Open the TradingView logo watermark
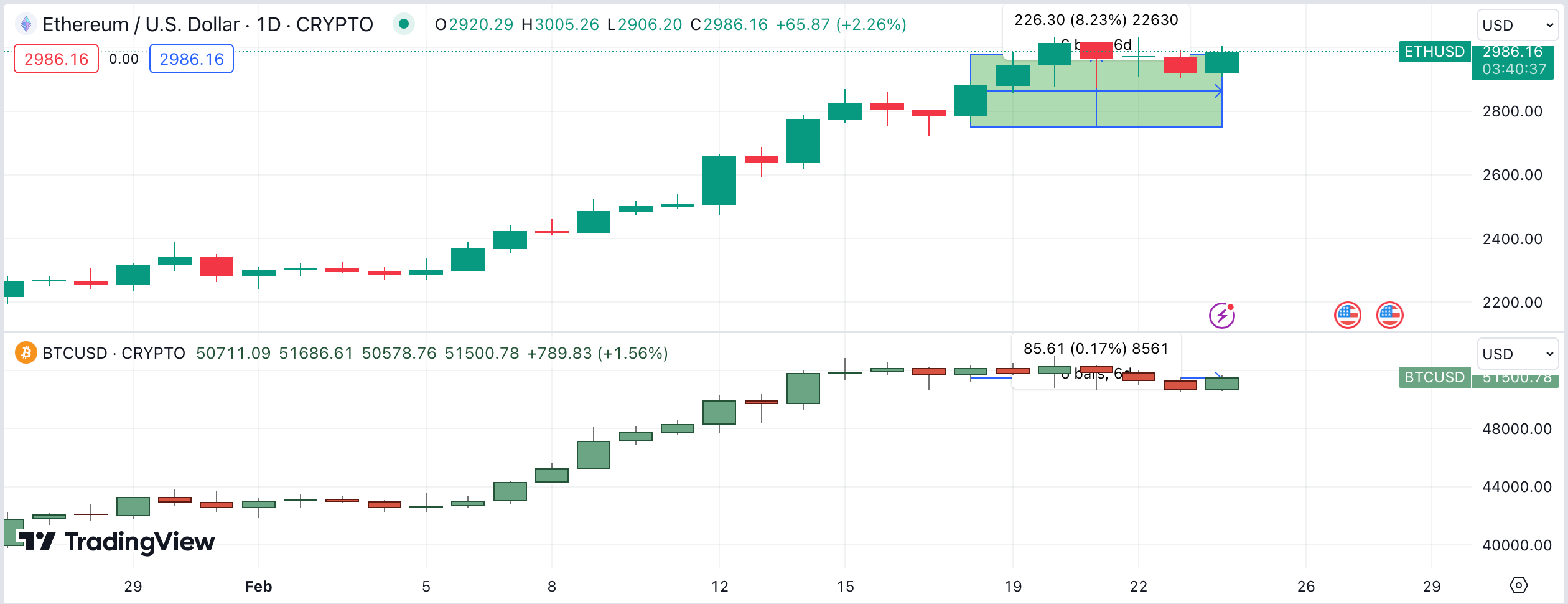The height and width of the screenshot is (604, 1568). coord(116,541)
